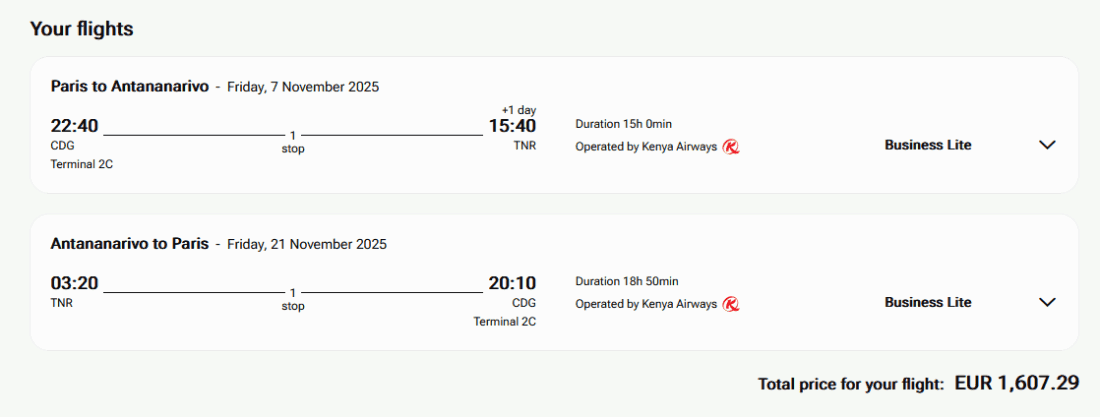
Task: Click the 20:10 arrival time at CDG
Action: coord(512,283)
